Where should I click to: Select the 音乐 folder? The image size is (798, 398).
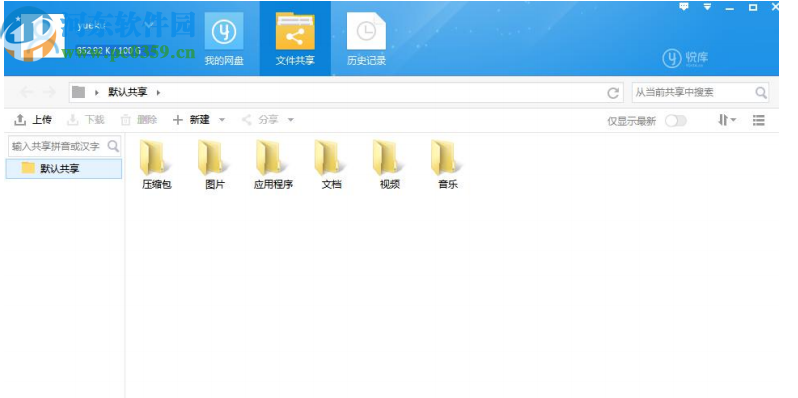coord(448,164)
